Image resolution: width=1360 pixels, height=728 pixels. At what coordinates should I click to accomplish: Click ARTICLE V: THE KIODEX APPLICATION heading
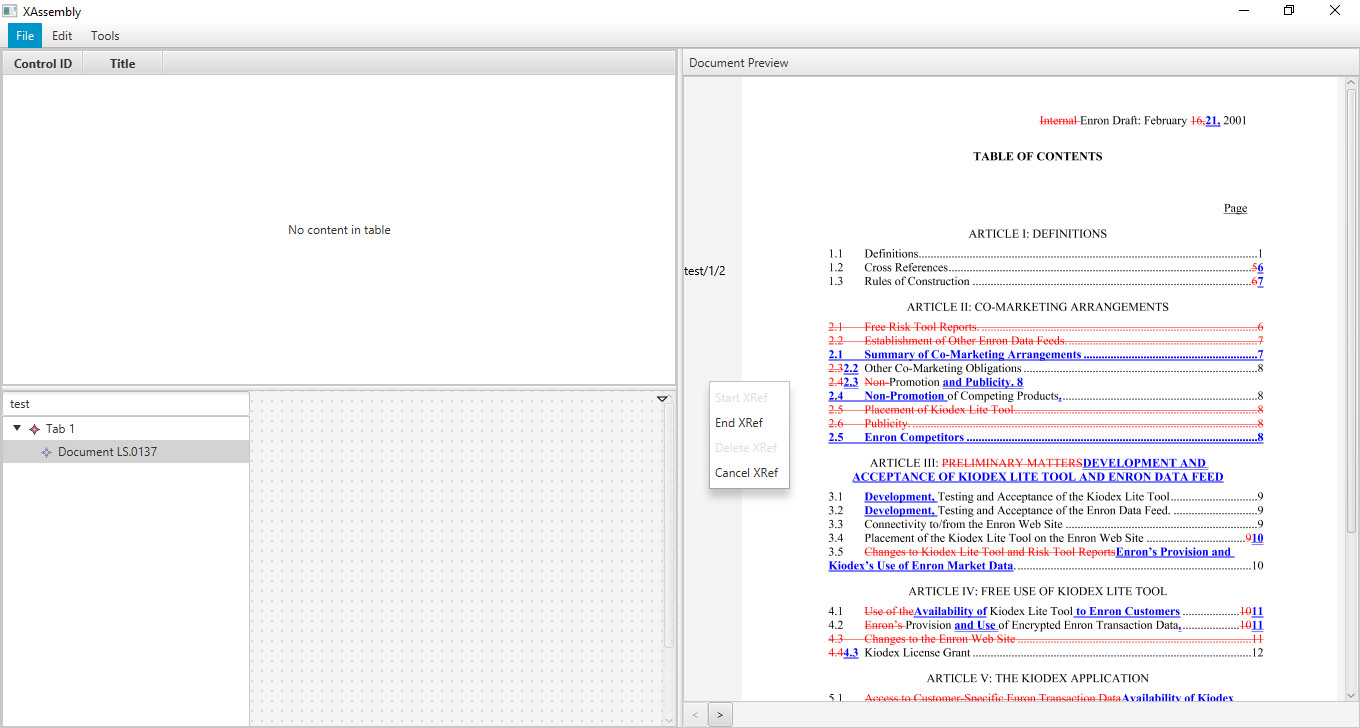(x=1038, y=678)
